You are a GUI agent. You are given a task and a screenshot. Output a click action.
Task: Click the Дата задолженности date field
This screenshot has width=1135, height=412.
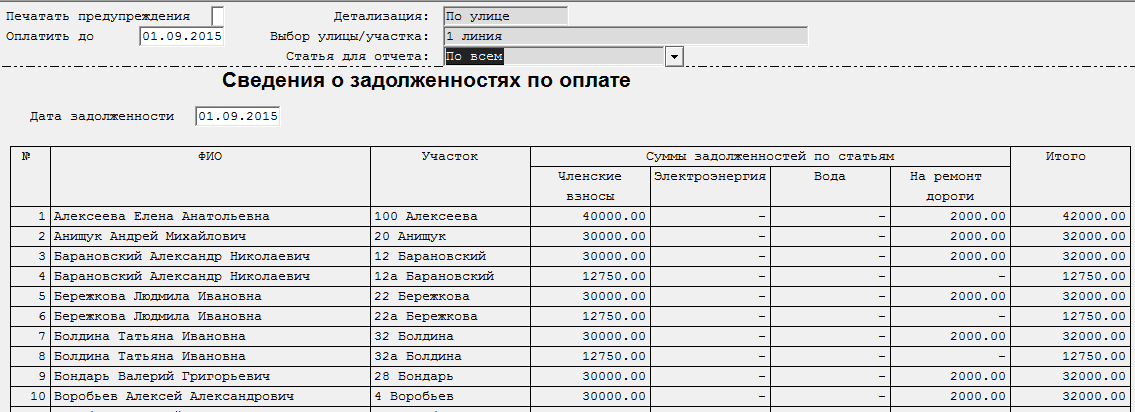tap(238, 117)
